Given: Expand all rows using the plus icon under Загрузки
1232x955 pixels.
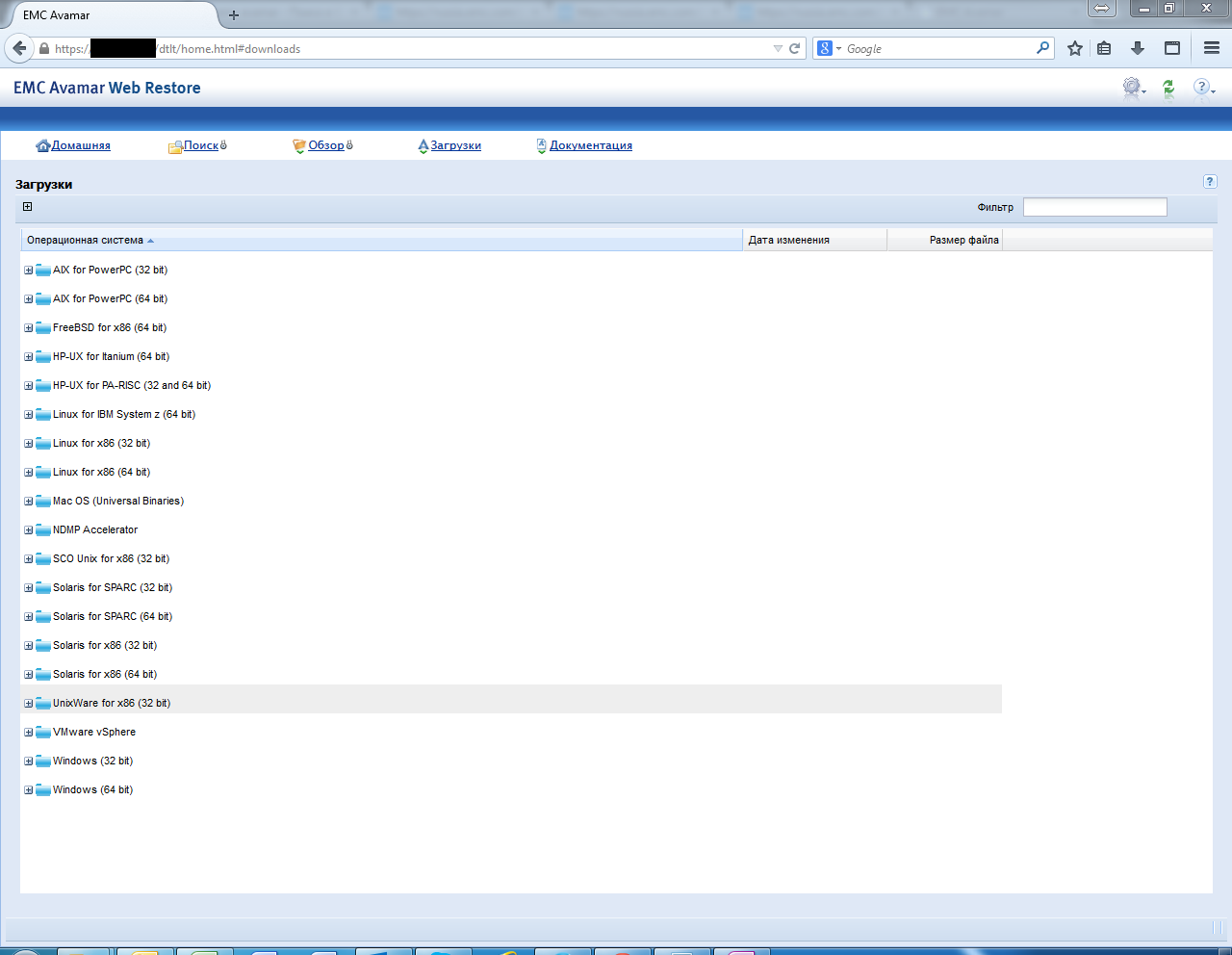Looking at the screenshot, I should [x=28, y=206].
